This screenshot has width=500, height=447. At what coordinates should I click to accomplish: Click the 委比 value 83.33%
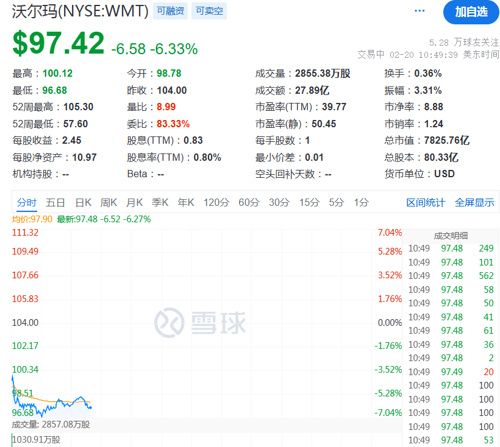pyautogui.click(x=173, y=124)
